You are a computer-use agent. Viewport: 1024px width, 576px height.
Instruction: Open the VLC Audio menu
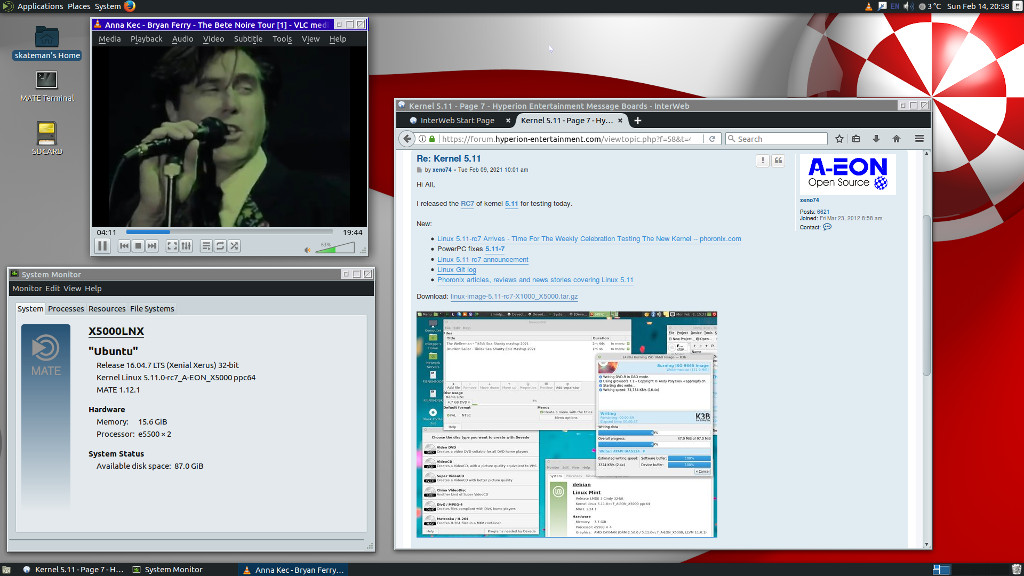(x=182, y=39)
